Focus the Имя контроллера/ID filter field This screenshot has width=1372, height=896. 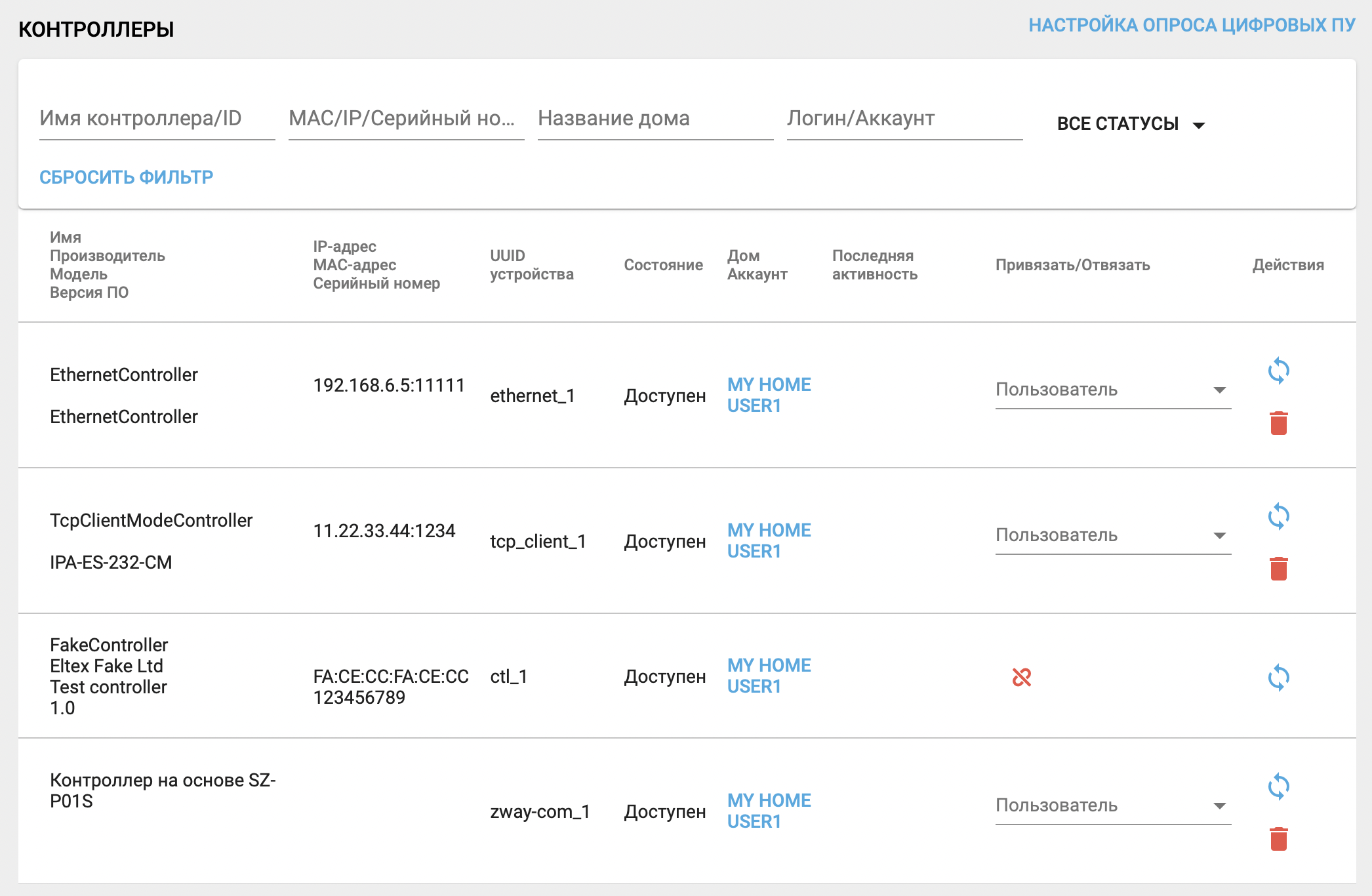pyautogui.click(x=157, y=119)
